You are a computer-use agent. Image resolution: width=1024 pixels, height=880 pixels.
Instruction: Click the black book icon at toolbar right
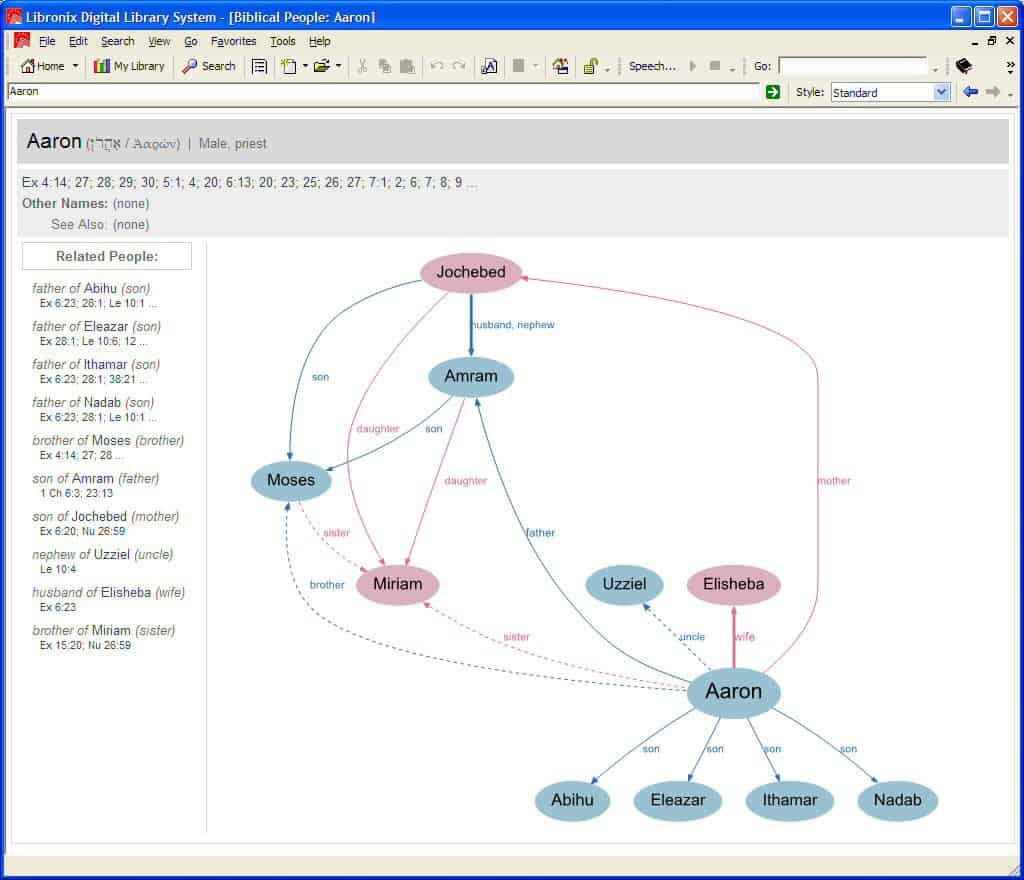(963, 66)
